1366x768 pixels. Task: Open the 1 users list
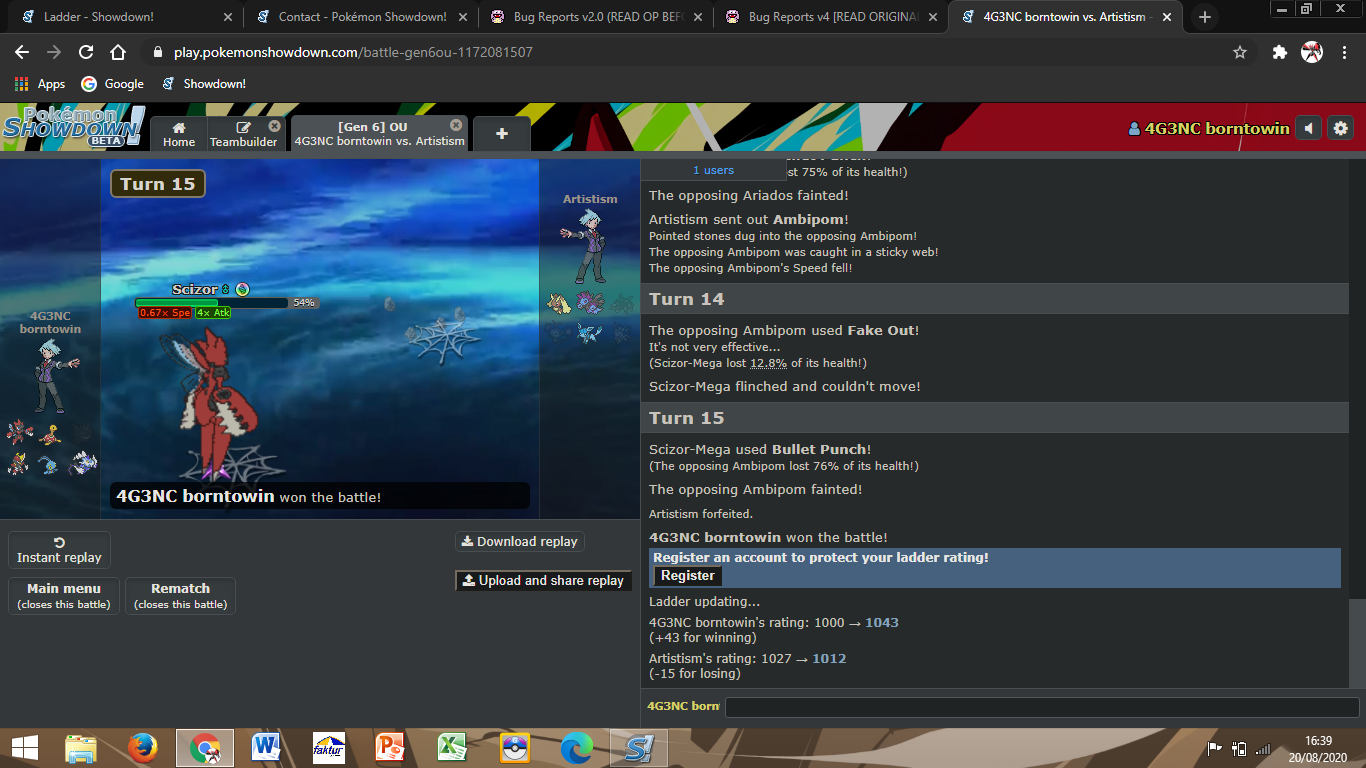click(x=713, y=170)
